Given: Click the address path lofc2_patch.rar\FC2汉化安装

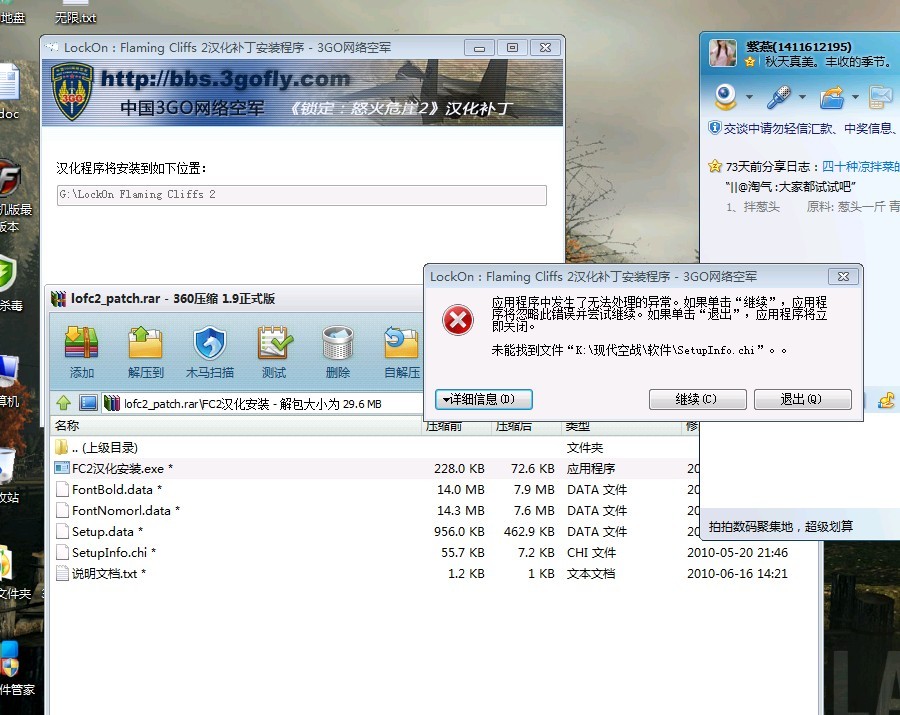Looking at the screenshot, I should pos(196,404).
